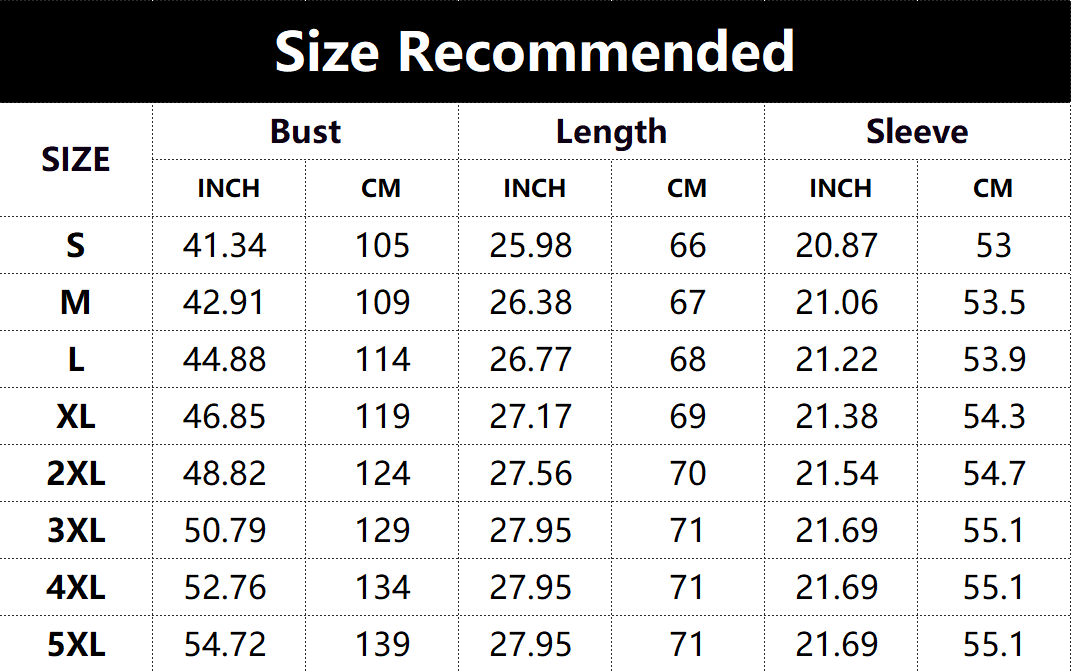Select the Bust column header
This screenshot has width=1071, height=672.
tap(305, 132)
